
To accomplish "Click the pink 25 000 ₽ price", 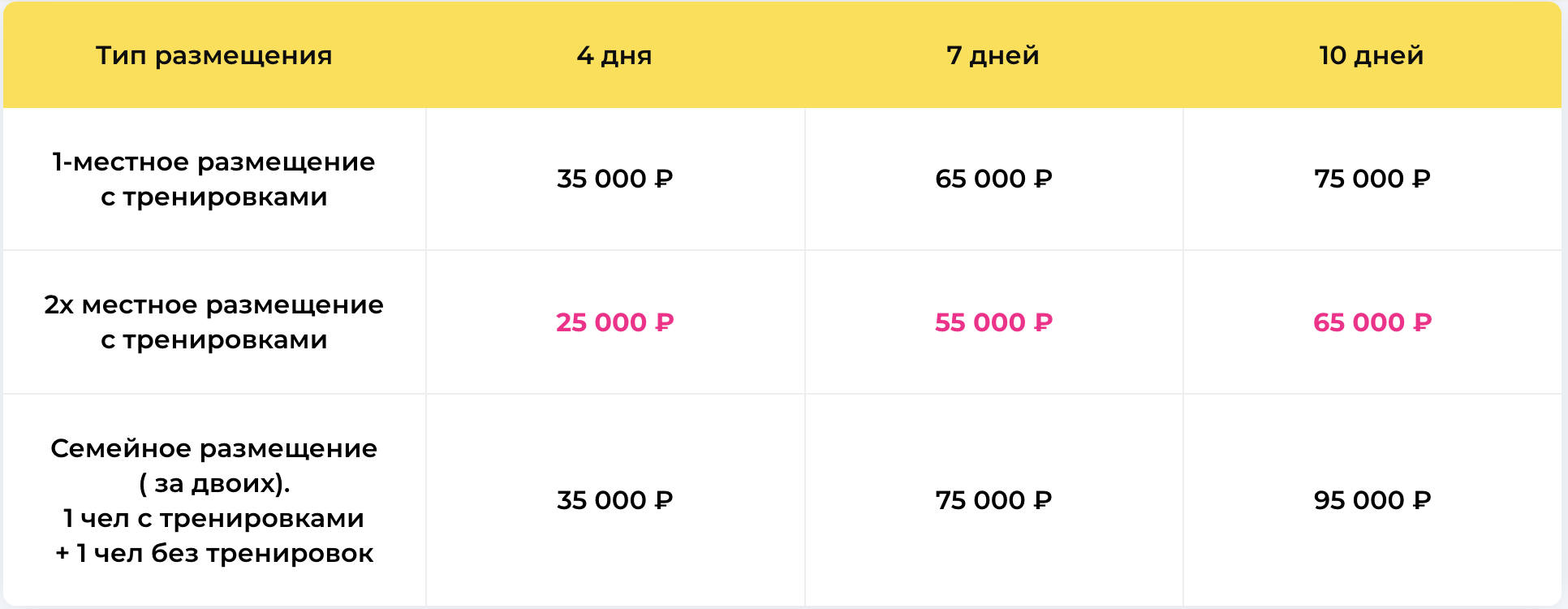I will pyautogui.click(x=615, y=322).
